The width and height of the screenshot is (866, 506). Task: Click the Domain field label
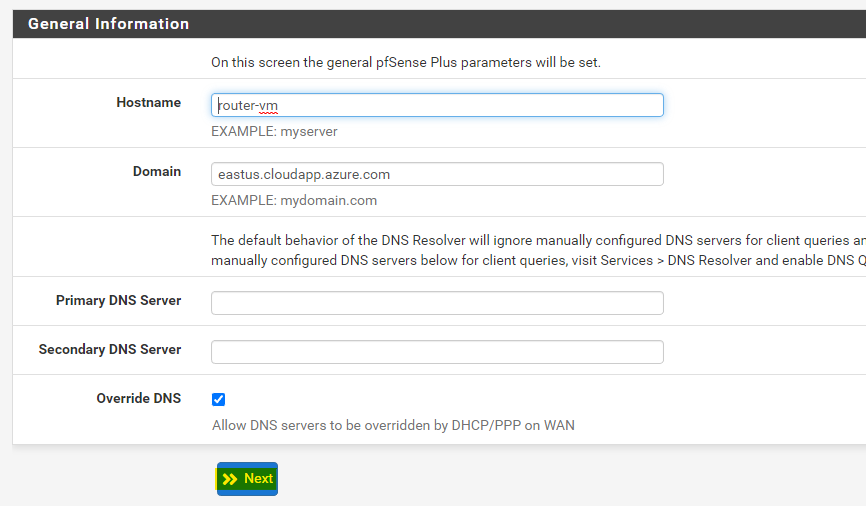[157, 171]
